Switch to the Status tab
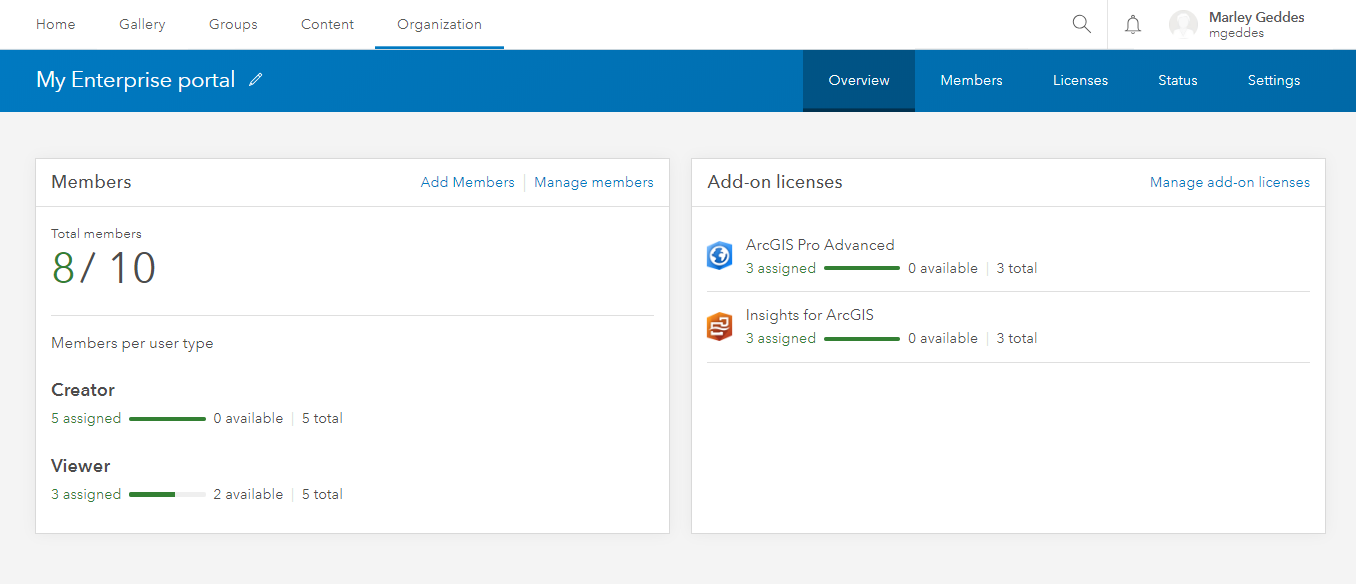Viewport: 1356px width, 584px height. click(x=1177, y=80)
